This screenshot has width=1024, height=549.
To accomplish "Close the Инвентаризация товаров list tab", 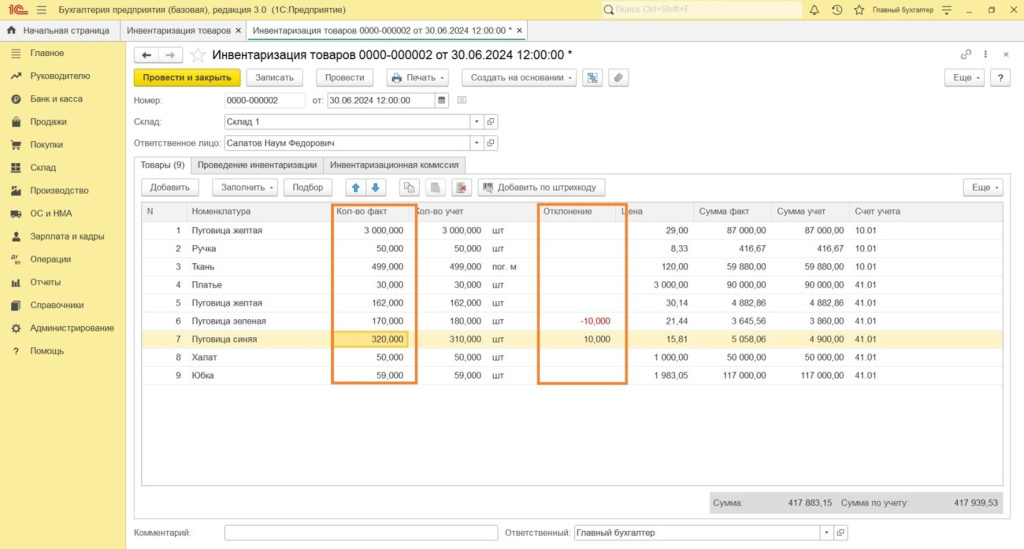I will pyautogui.click(x=238, y=31).
